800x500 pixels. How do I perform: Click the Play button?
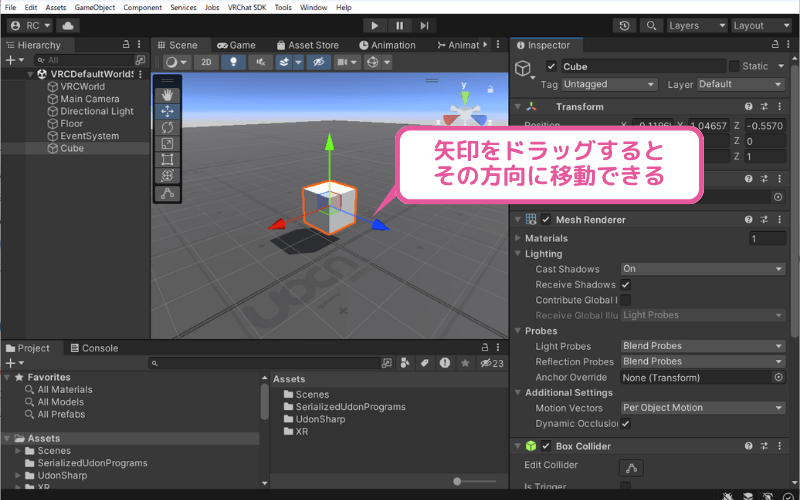[x=375, y=26]
